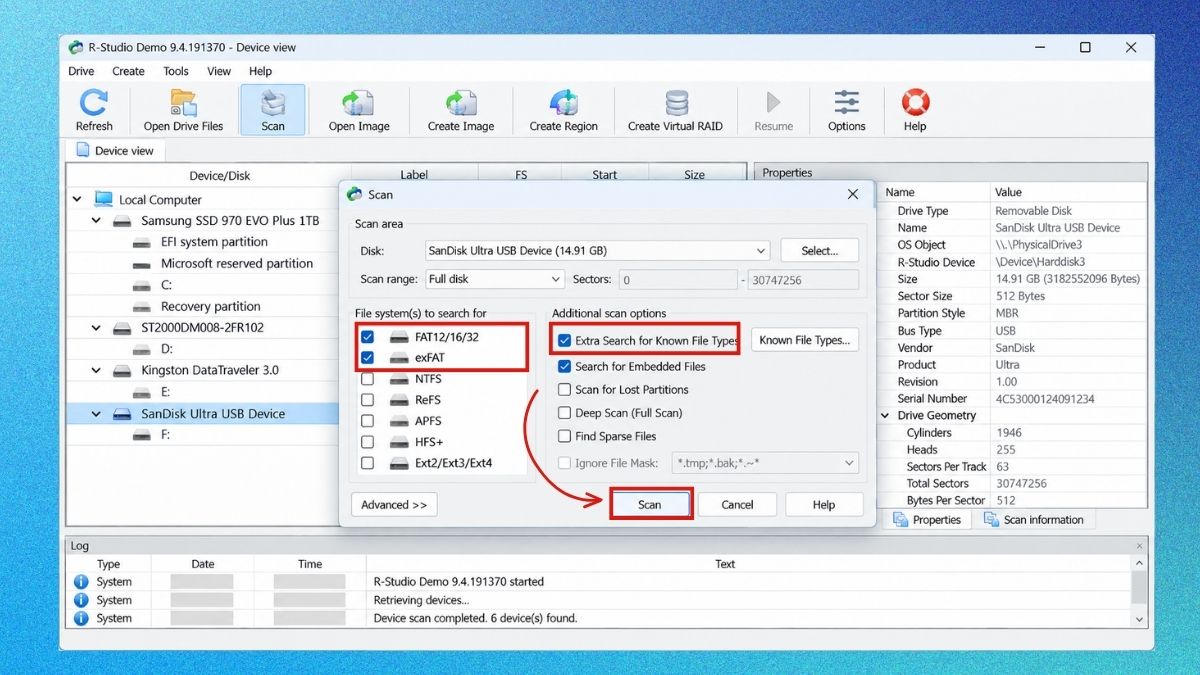Click the Scan toolbar icon

point(273,103)
